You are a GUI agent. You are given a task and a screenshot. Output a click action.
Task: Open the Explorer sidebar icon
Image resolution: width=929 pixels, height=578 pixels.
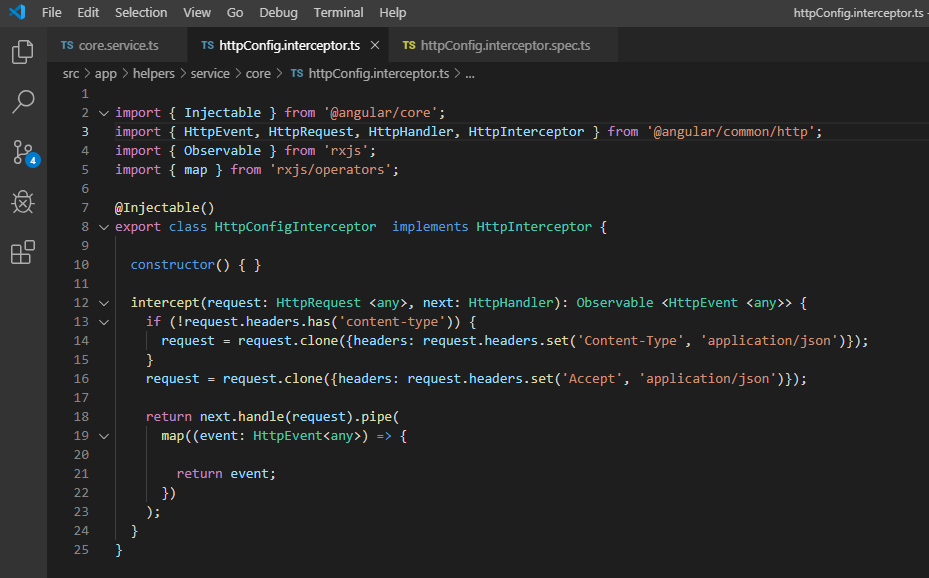click(x=22, y=52)
